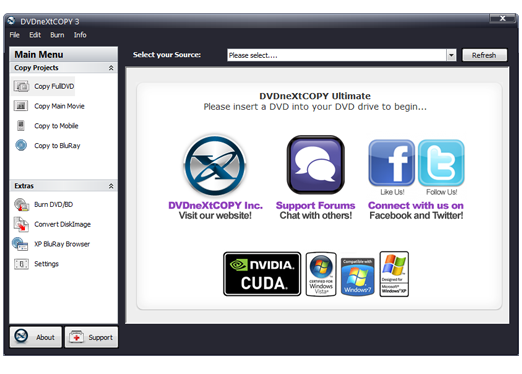Select the Copy to Mobile label
This screenshot has width=522, height=374.
point(56,126)
